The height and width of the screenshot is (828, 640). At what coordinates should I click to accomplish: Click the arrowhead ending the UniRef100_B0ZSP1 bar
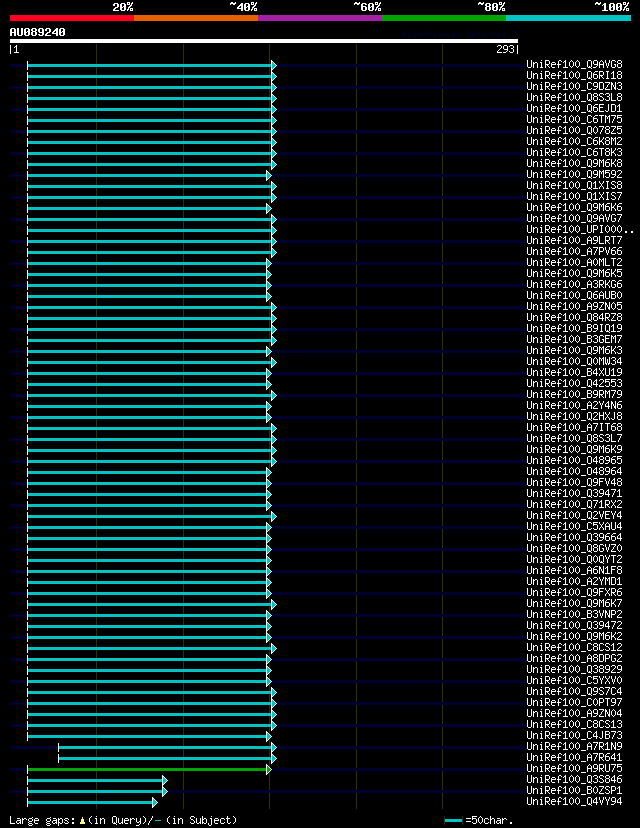(165, 792)
